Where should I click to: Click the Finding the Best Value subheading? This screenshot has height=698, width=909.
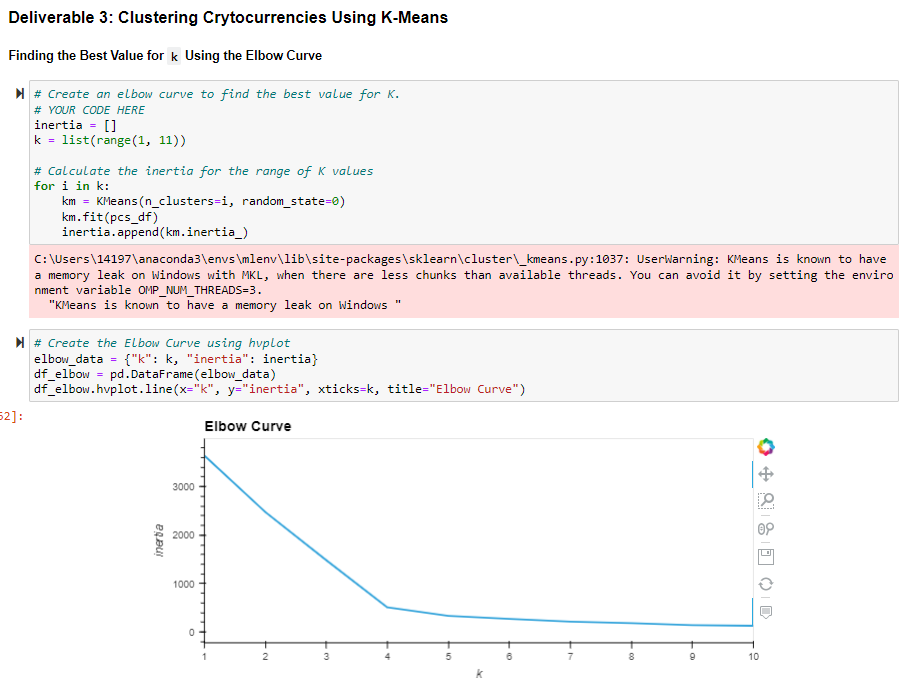(165, 56)
